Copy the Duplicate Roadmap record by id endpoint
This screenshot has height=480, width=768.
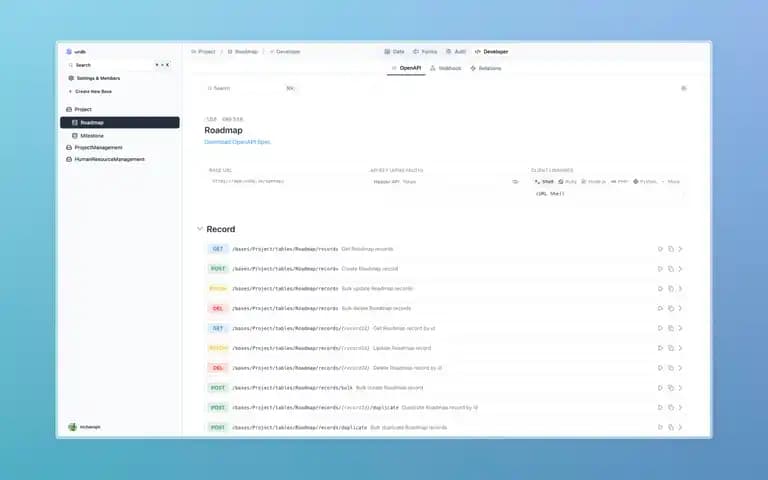coord(671,408)
